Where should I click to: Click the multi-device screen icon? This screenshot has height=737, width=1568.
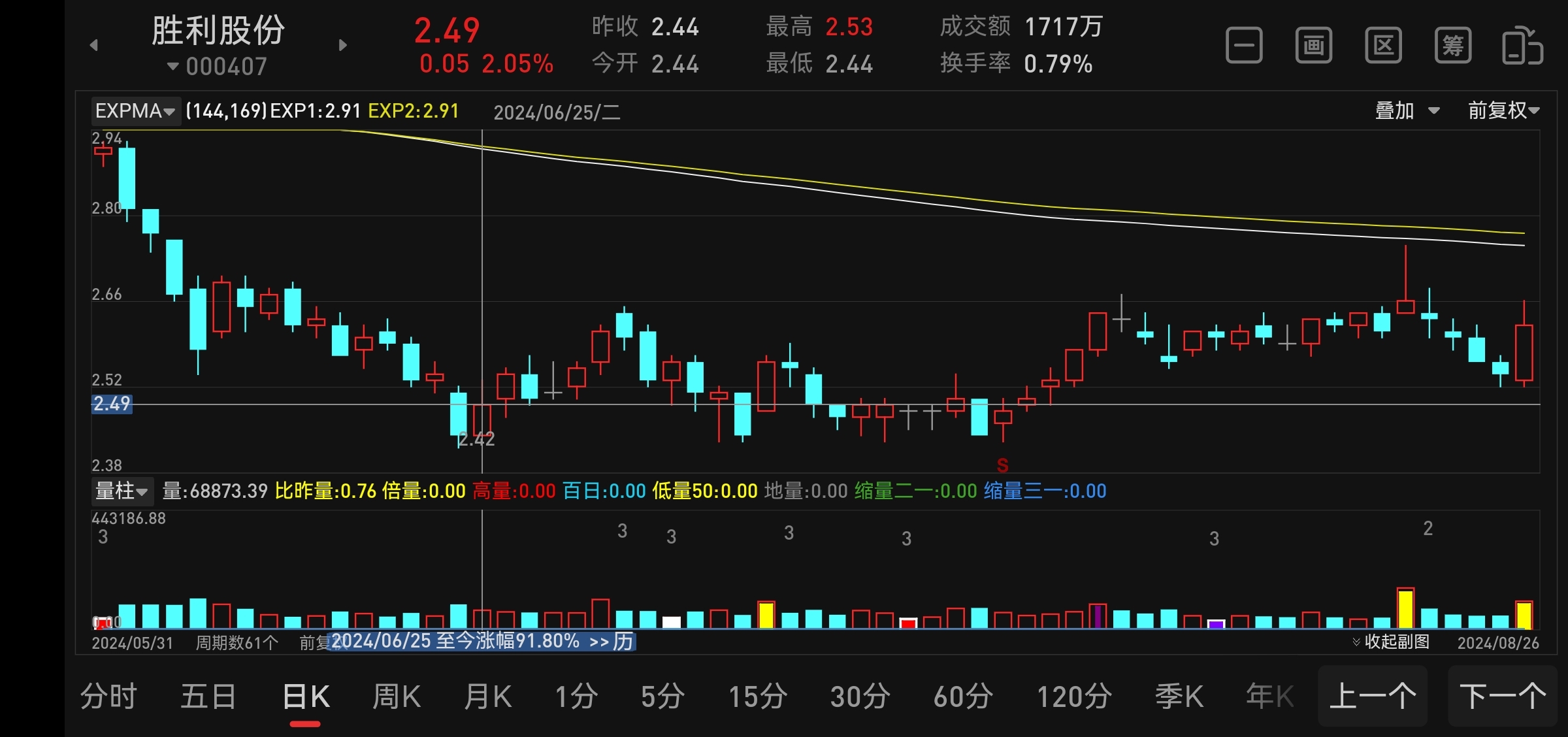(1522, 46)
